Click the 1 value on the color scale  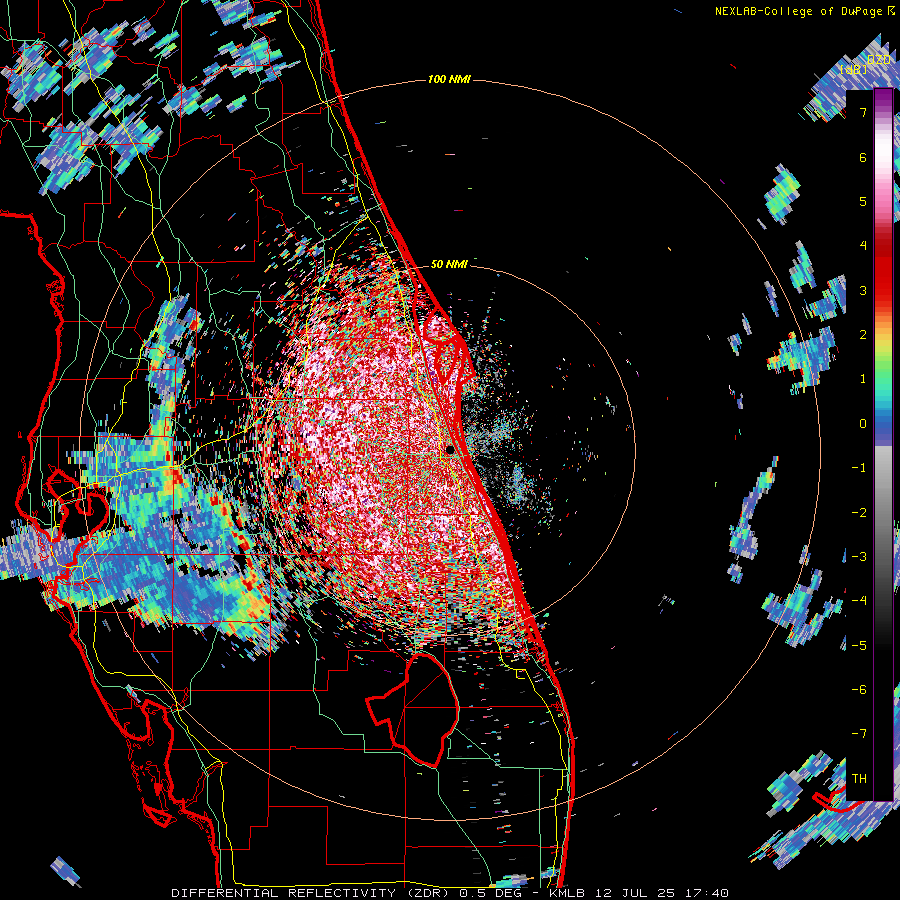pos(863,379)
